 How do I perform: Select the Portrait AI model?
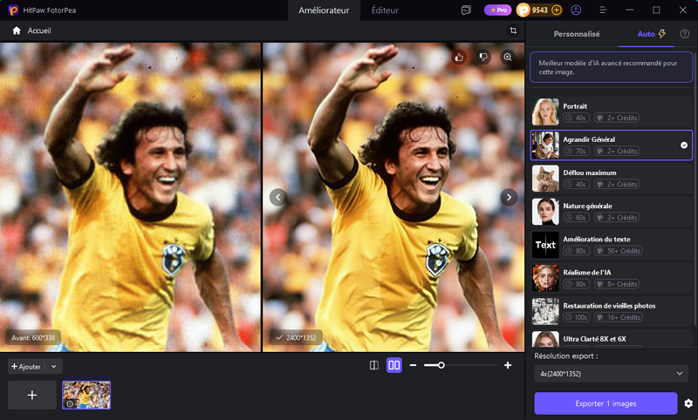pos(611,112)
